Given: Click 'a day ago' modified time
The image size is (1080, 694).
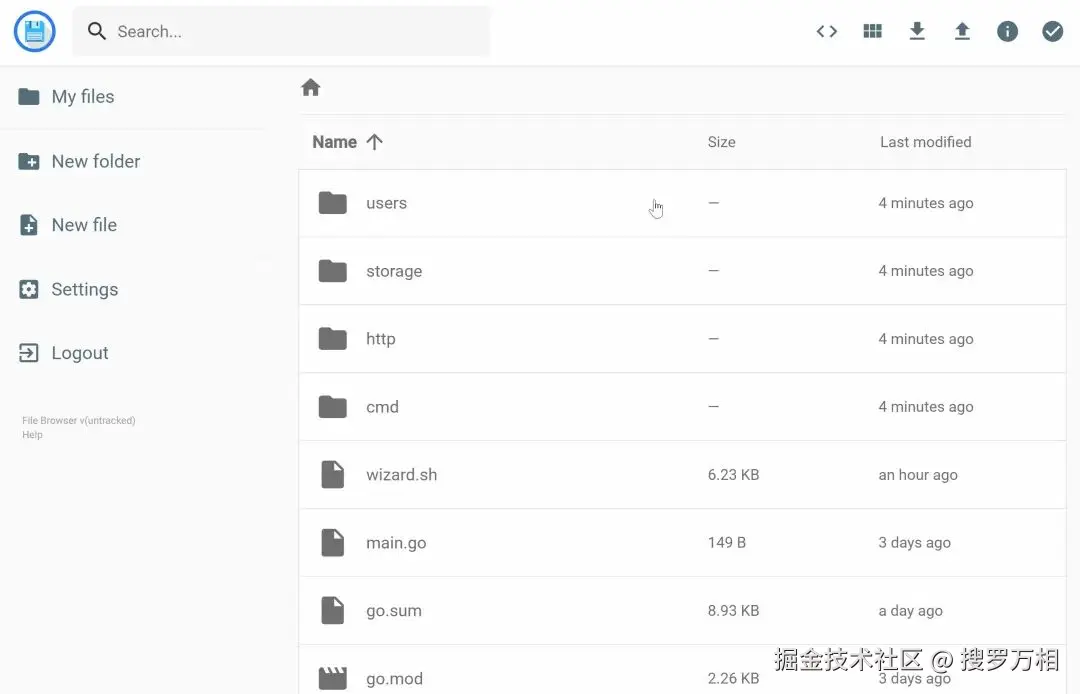Looking at the screenshot, I should click(x=910, y=611).
